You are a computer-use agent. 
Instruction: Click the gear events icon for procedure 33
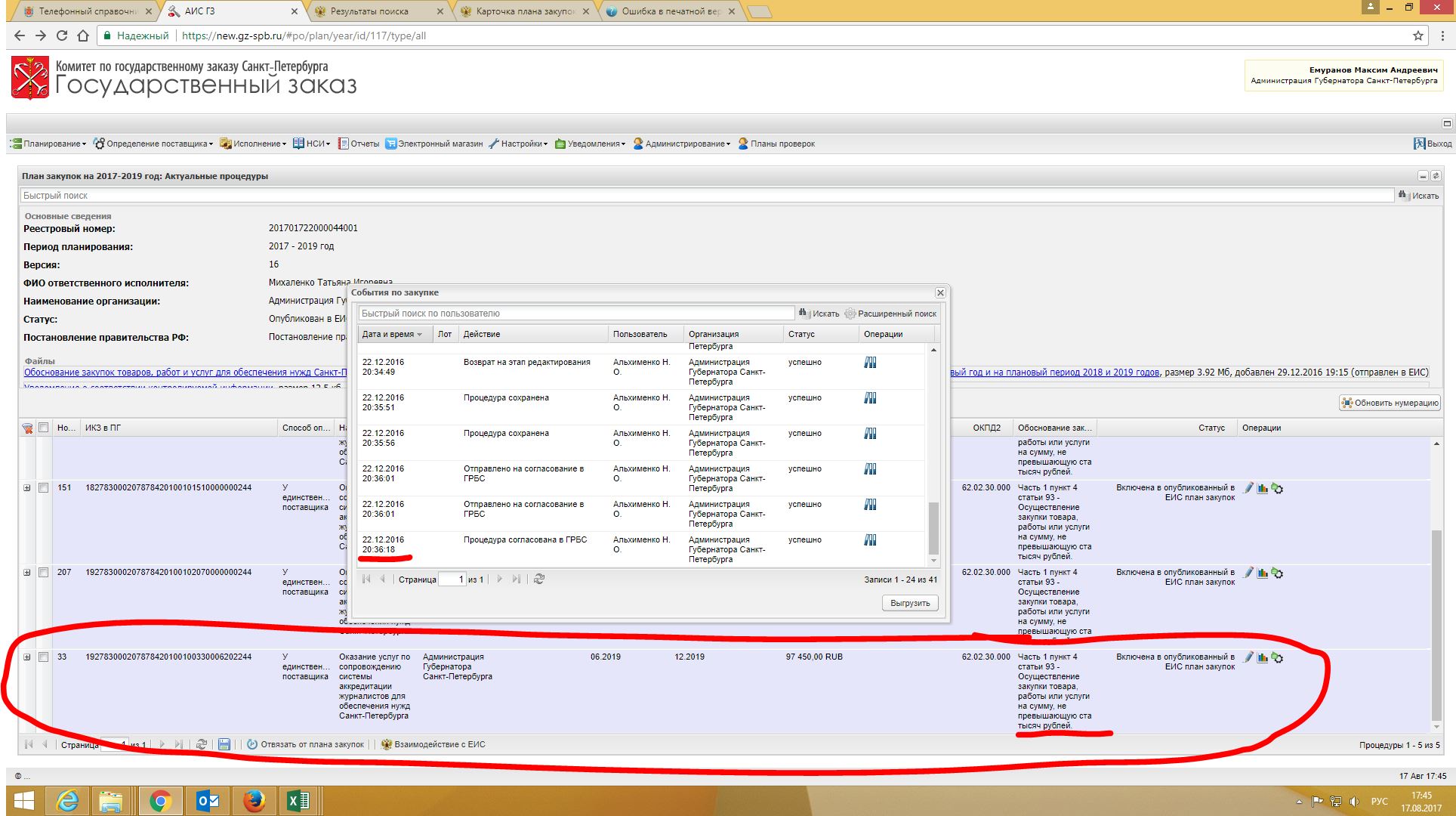[x=1277, y=657]
